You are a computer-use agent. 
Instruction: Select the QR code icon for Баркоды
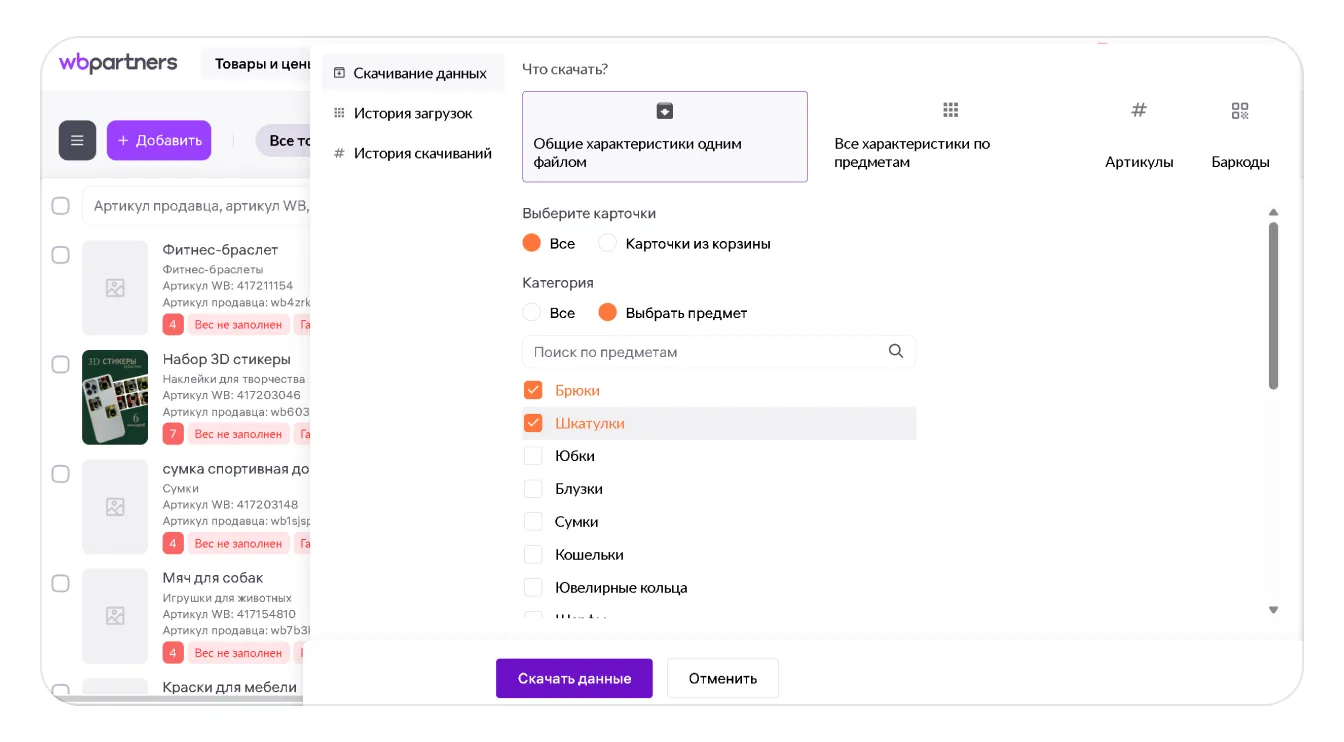1240,111
